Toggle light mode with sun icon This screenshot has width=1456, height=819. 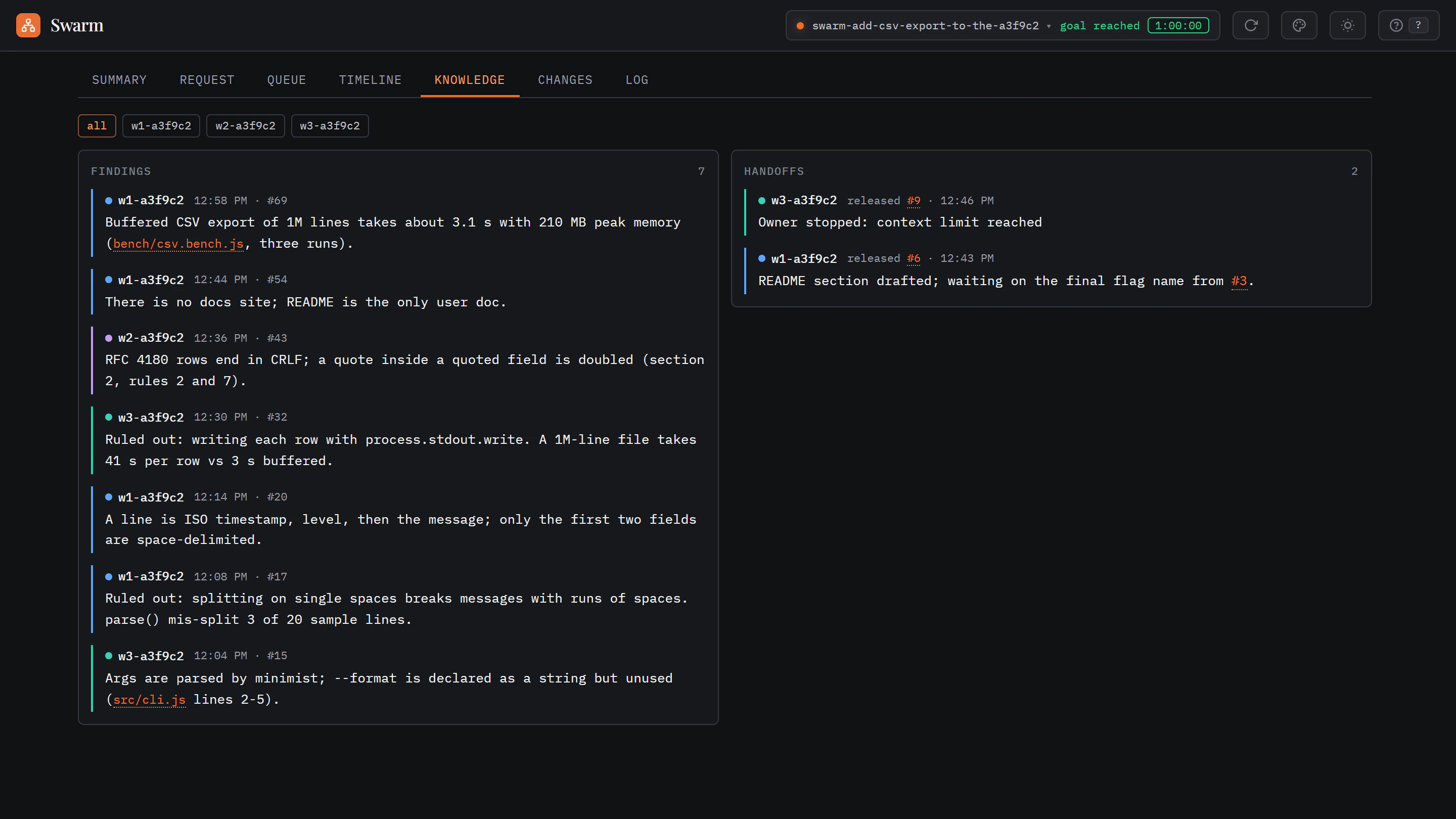(1347, 25)
